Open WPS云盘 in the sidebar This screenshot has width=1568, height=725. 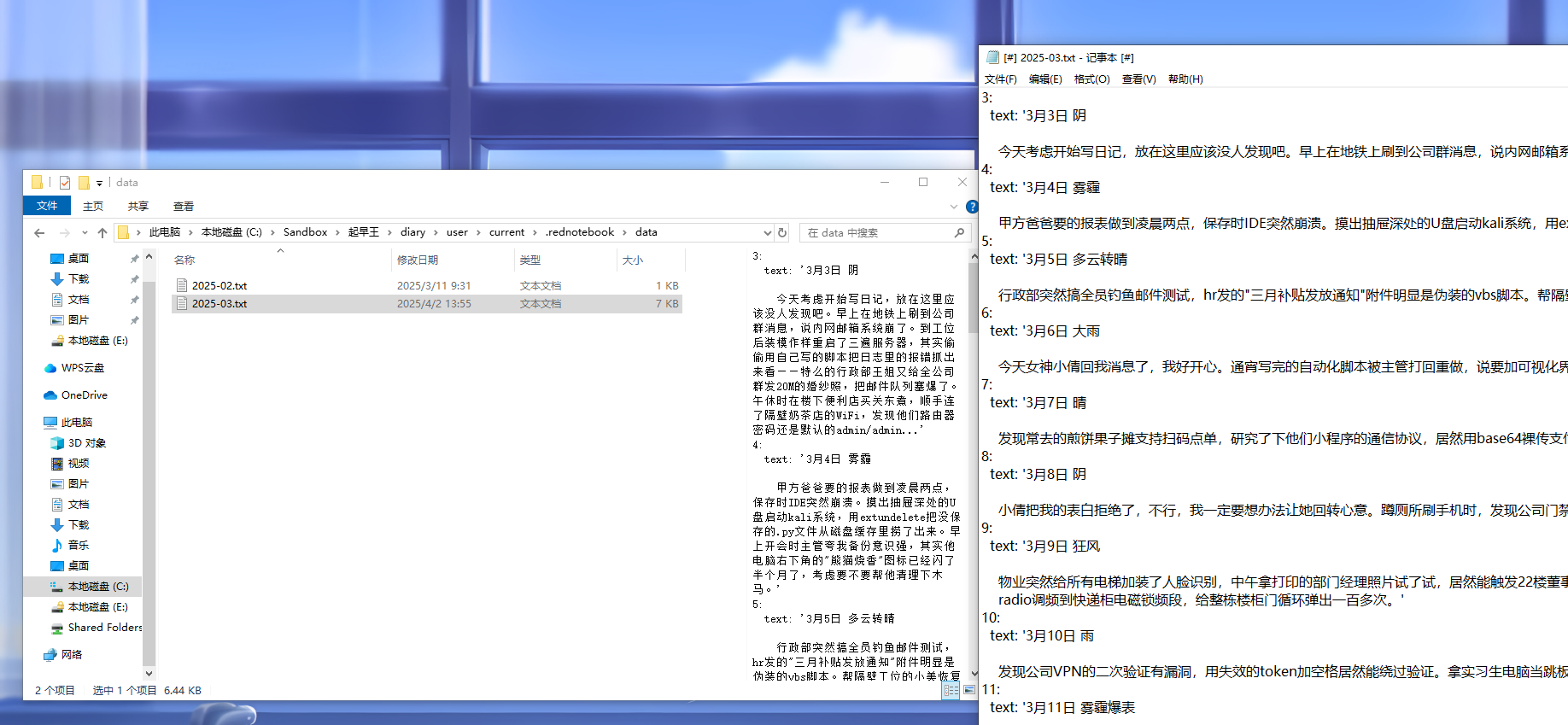[x=82, y=368]
